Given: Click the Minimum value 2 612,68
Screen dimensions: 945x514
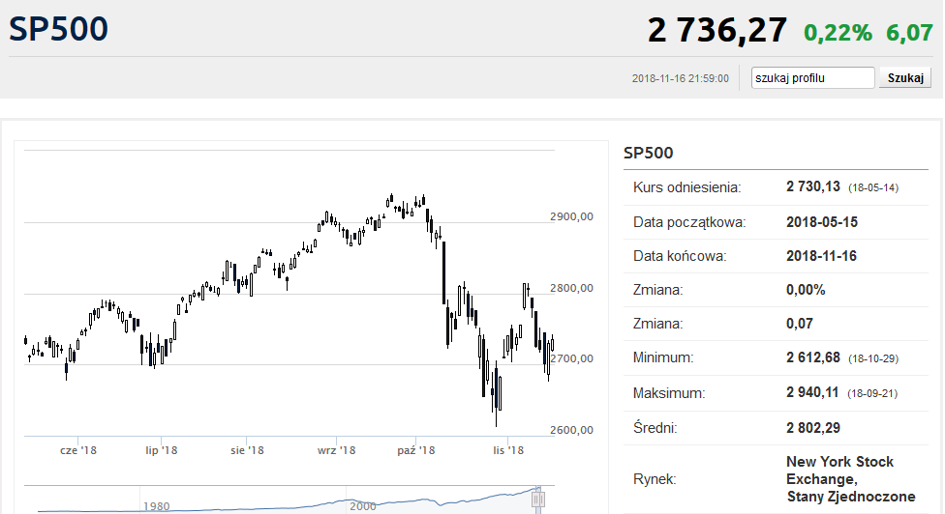Looking at the screenshot, I should [814, 358].
